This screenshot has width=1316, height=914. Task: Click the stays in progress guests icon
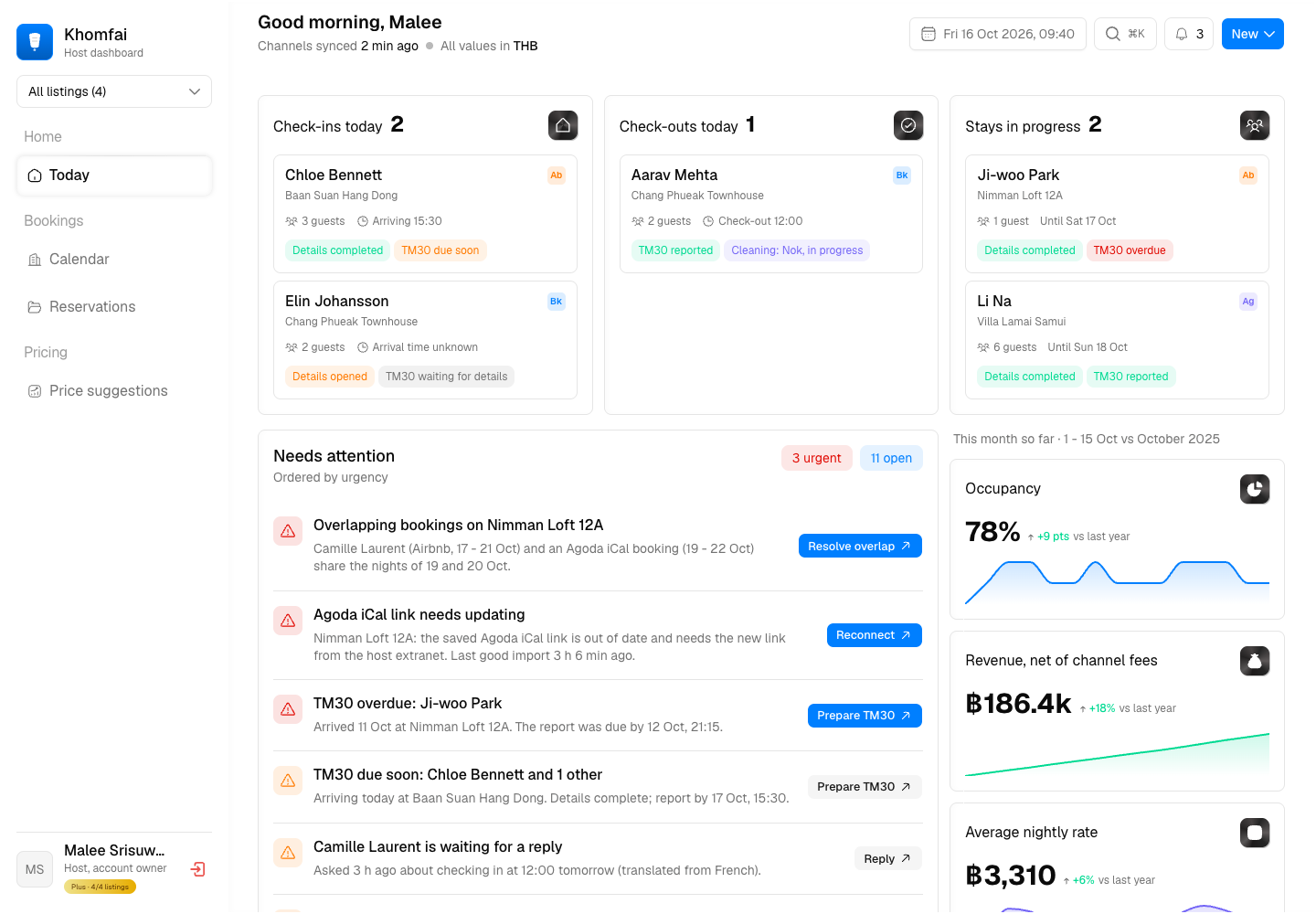(1255, 125)
